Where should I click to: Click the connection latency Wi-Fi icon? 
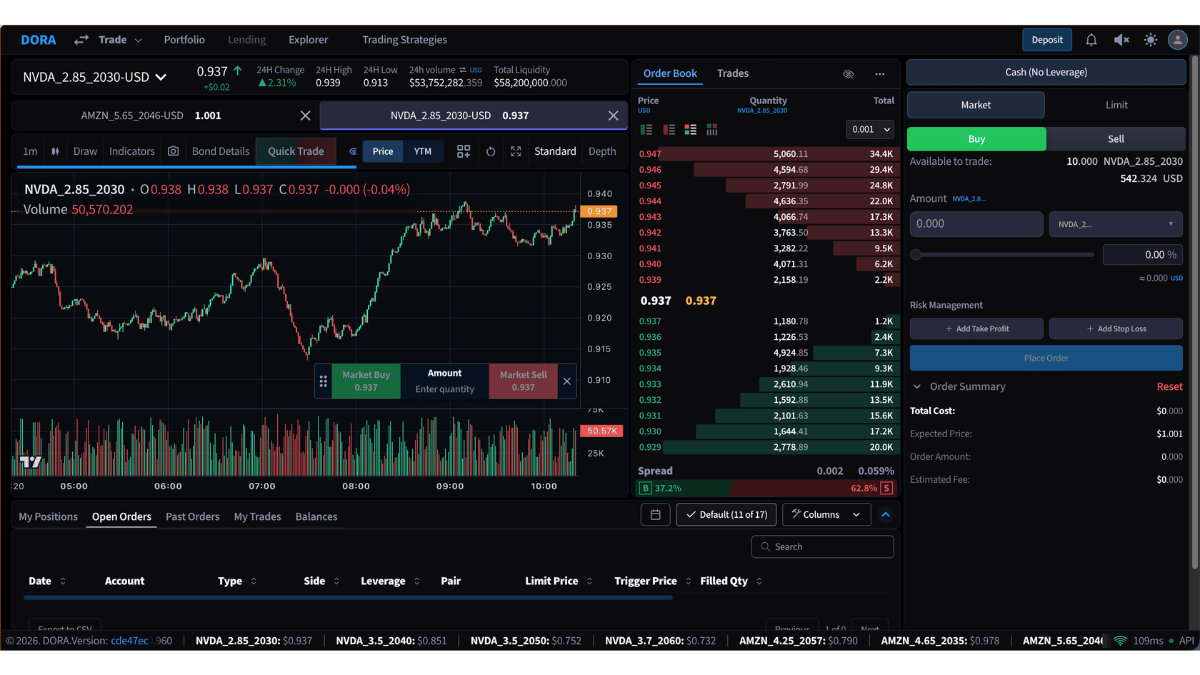(x=1120, y=641)
